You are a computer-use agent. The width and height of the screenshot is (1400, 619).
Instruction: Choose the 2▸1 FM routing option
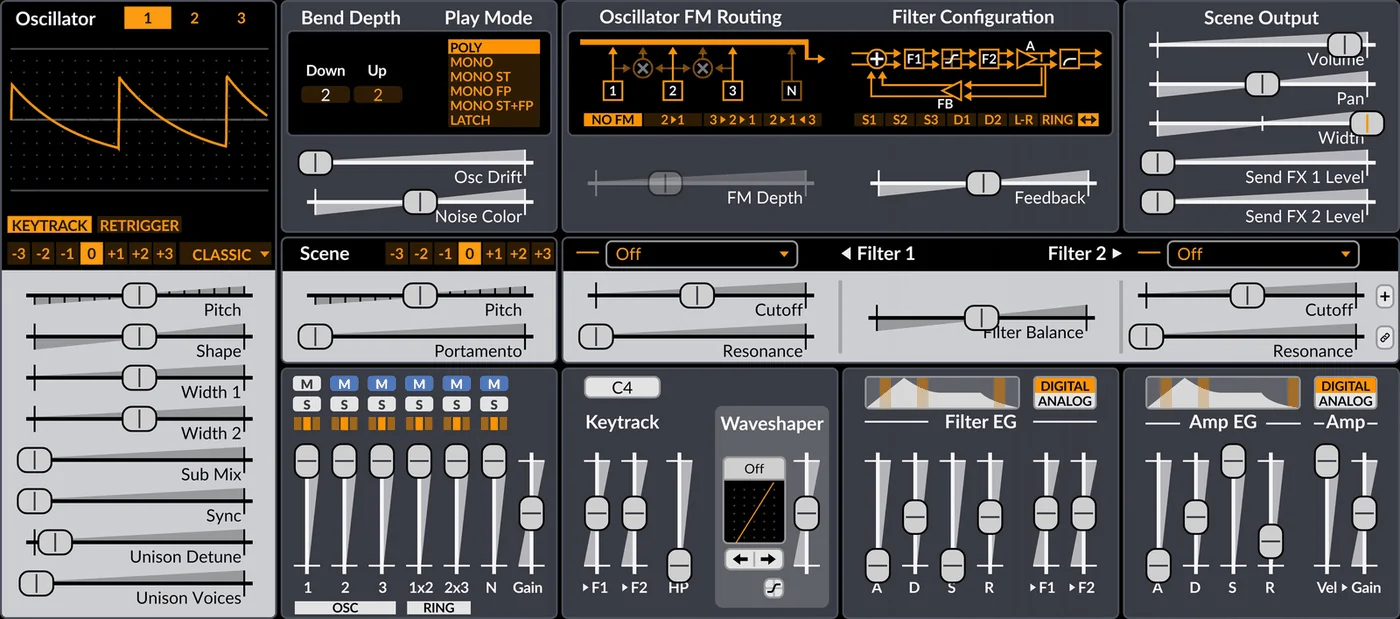click(x=671, y=120)
